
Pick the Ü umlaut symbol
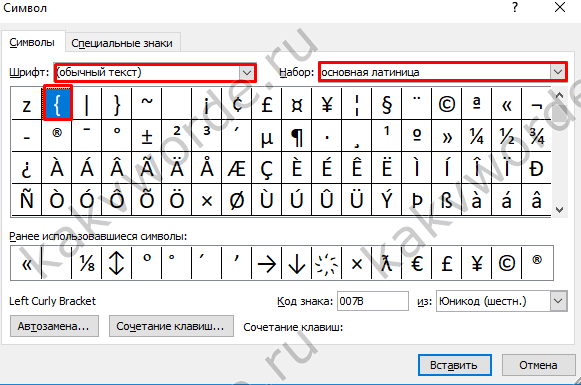tap(357, 199)
